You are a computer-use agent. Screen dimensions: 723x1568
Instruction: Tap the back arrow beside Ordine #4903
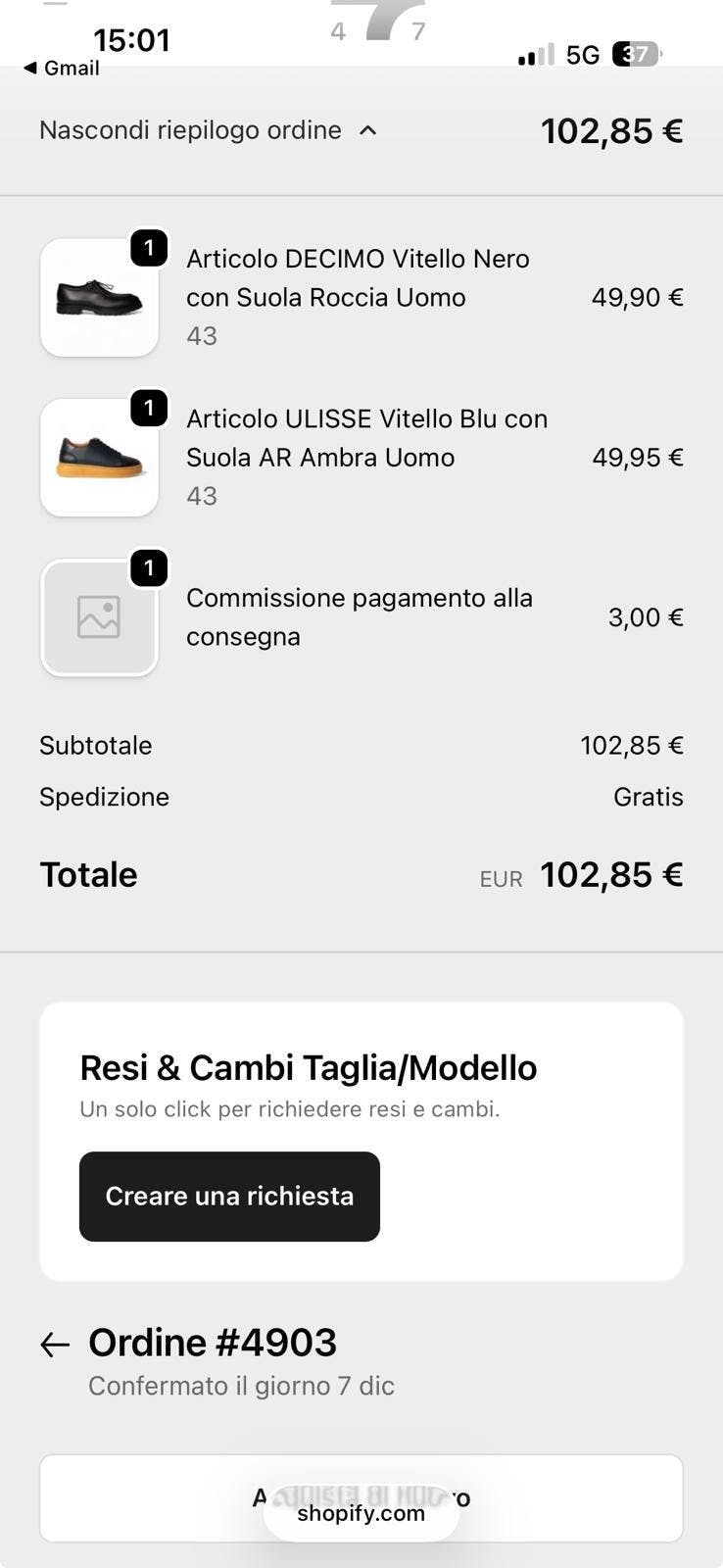point(55,1345)
